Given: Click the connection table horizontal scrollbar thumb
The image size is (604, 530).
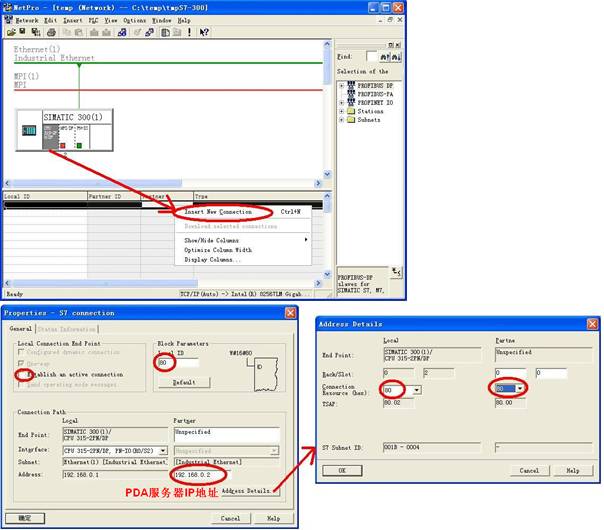Looking at the screenshot, I should [104, 283].
